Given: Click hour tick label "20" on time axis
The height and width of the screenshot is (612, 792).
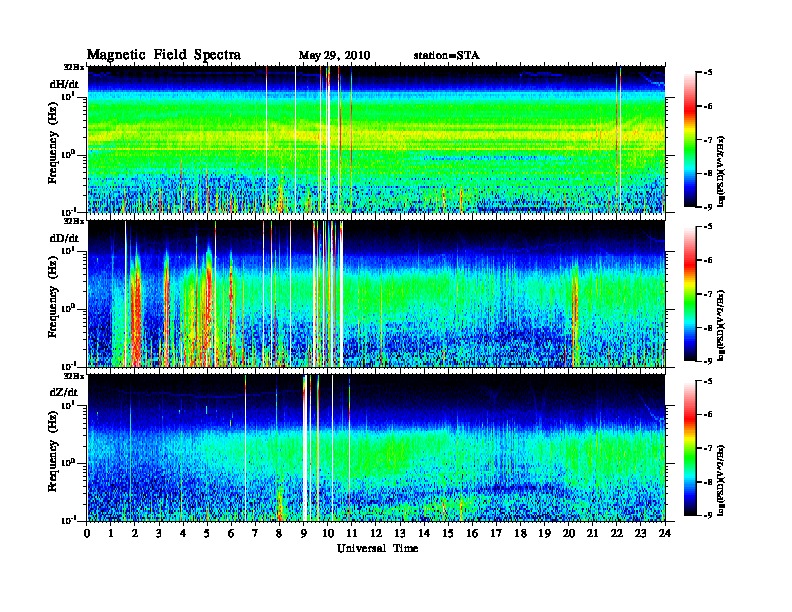Looking at the screenshot, I should pyautogui.click(x=569, y=533).
